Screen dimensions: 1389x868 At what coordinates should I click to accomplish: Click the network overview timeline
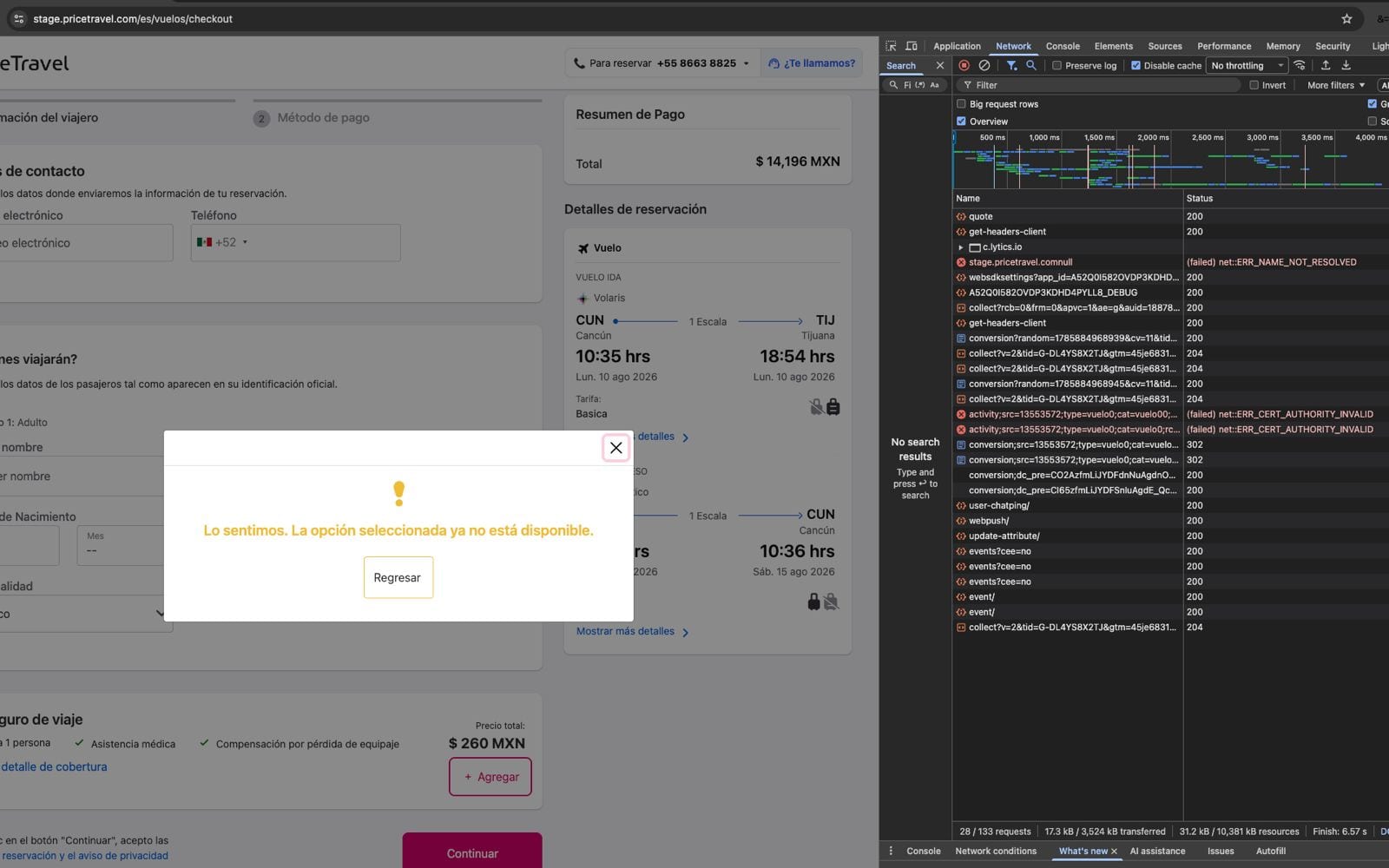[1170, 160]
